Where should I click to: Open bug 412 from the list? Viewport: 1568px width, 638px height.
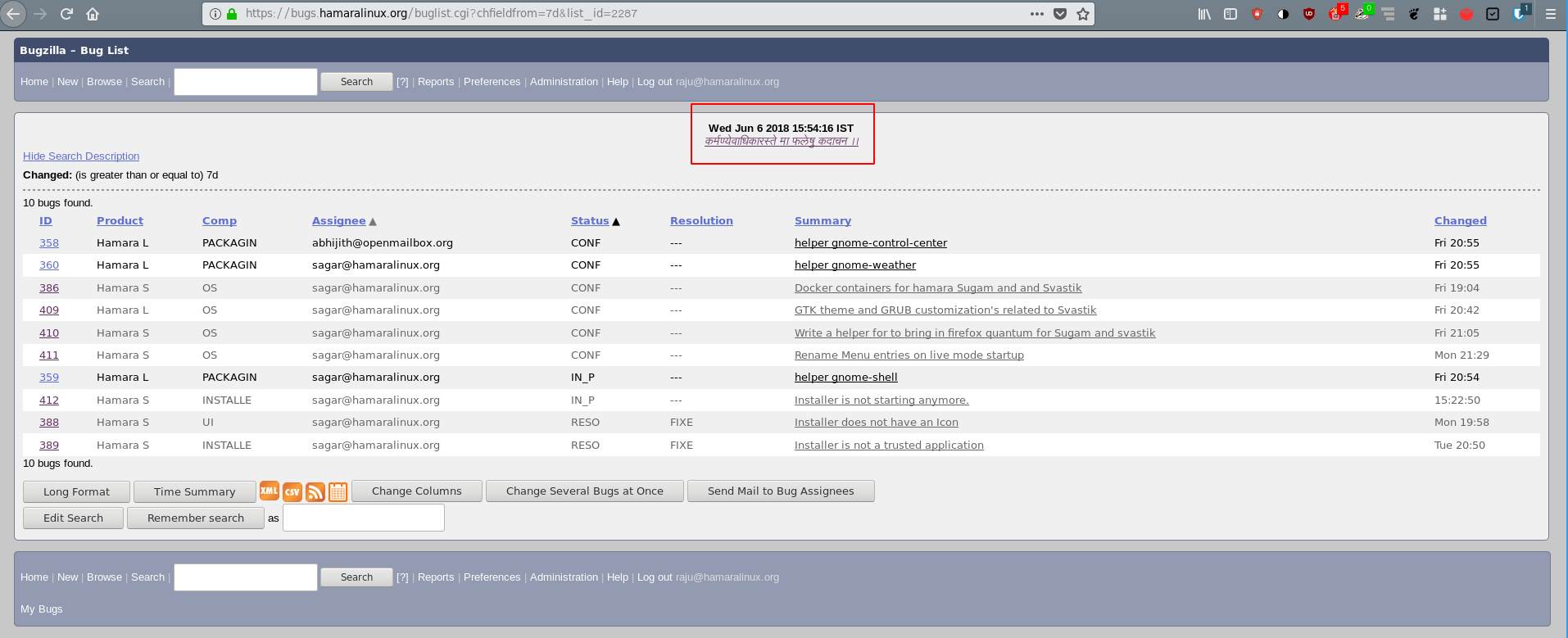[x=49, y=400]
